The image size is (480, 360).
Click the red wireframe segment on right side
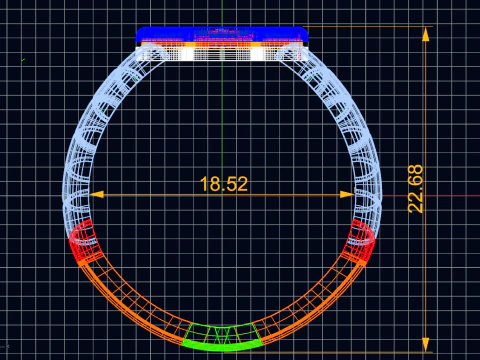tap(359, 242)
